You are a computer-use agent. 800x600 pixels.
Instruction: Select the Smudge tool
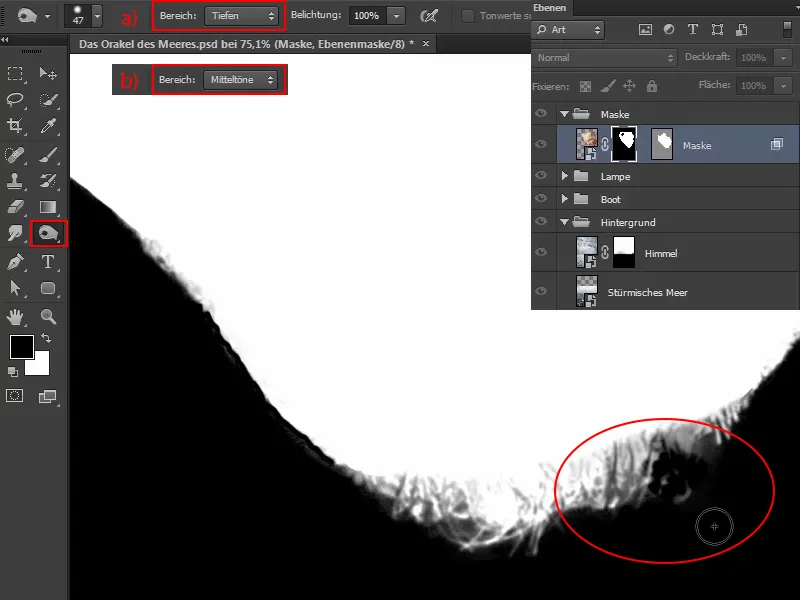15,234
